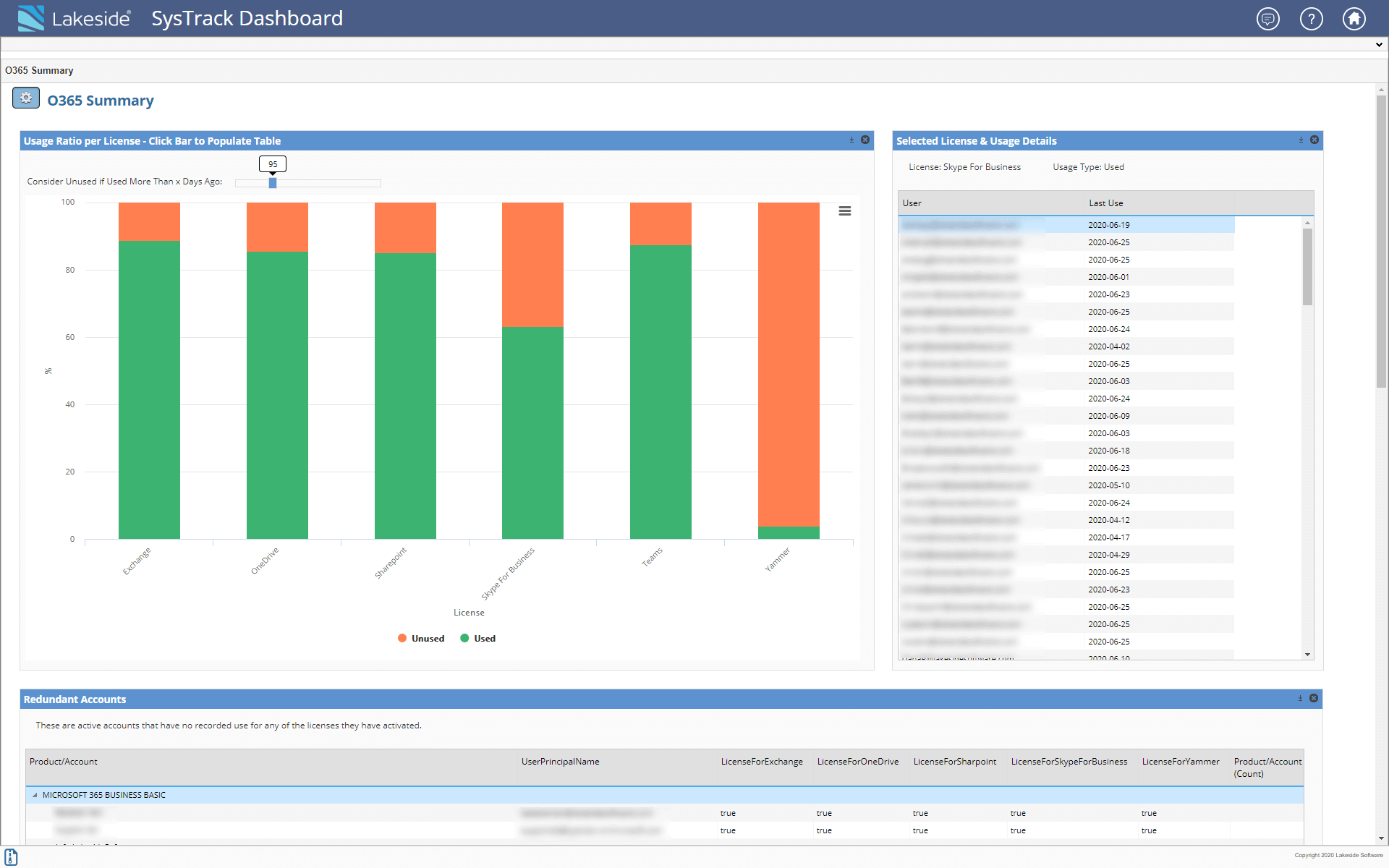
Task: Click the Home icon in the header
Action: [1354, 19]
